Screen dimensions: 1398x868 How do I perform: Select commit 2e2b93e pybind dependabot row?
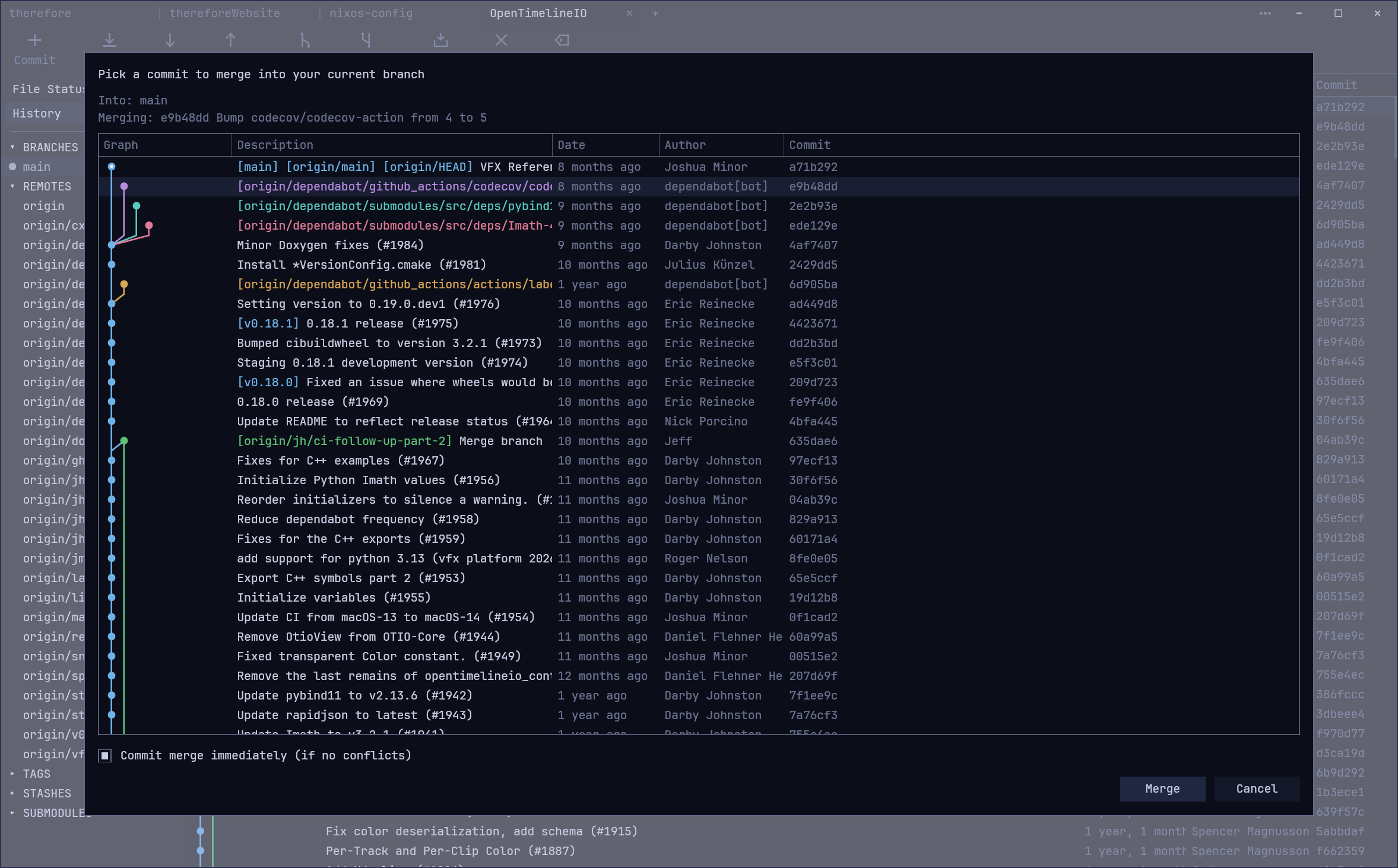tap(699, 206)
